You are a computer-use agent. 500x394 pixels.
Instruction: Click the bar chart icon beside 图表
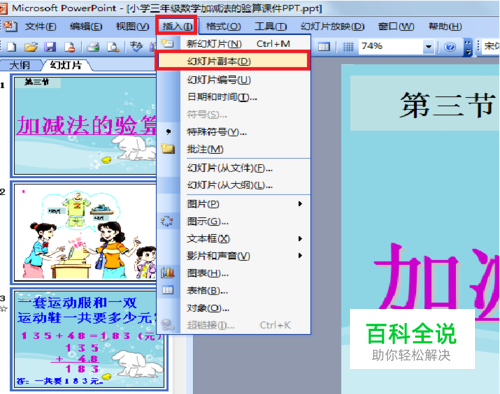[x=168, y=273]
